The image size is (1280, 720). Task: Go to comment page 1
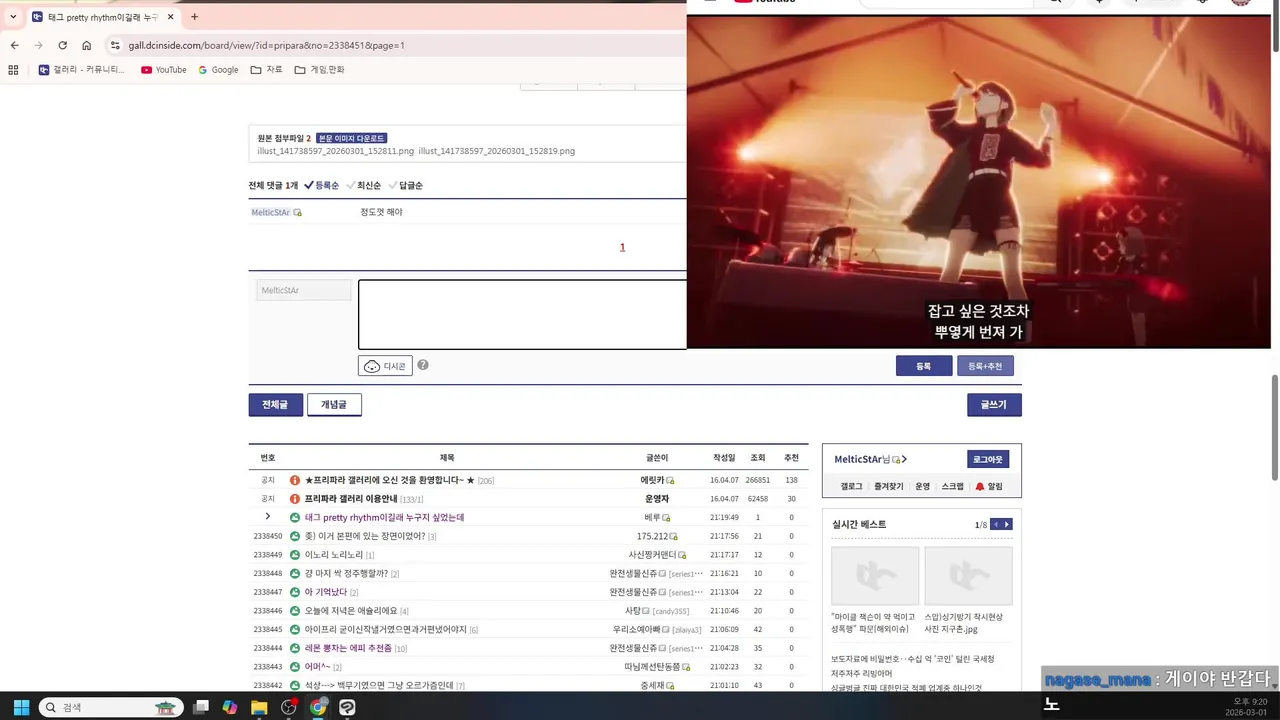622,247
